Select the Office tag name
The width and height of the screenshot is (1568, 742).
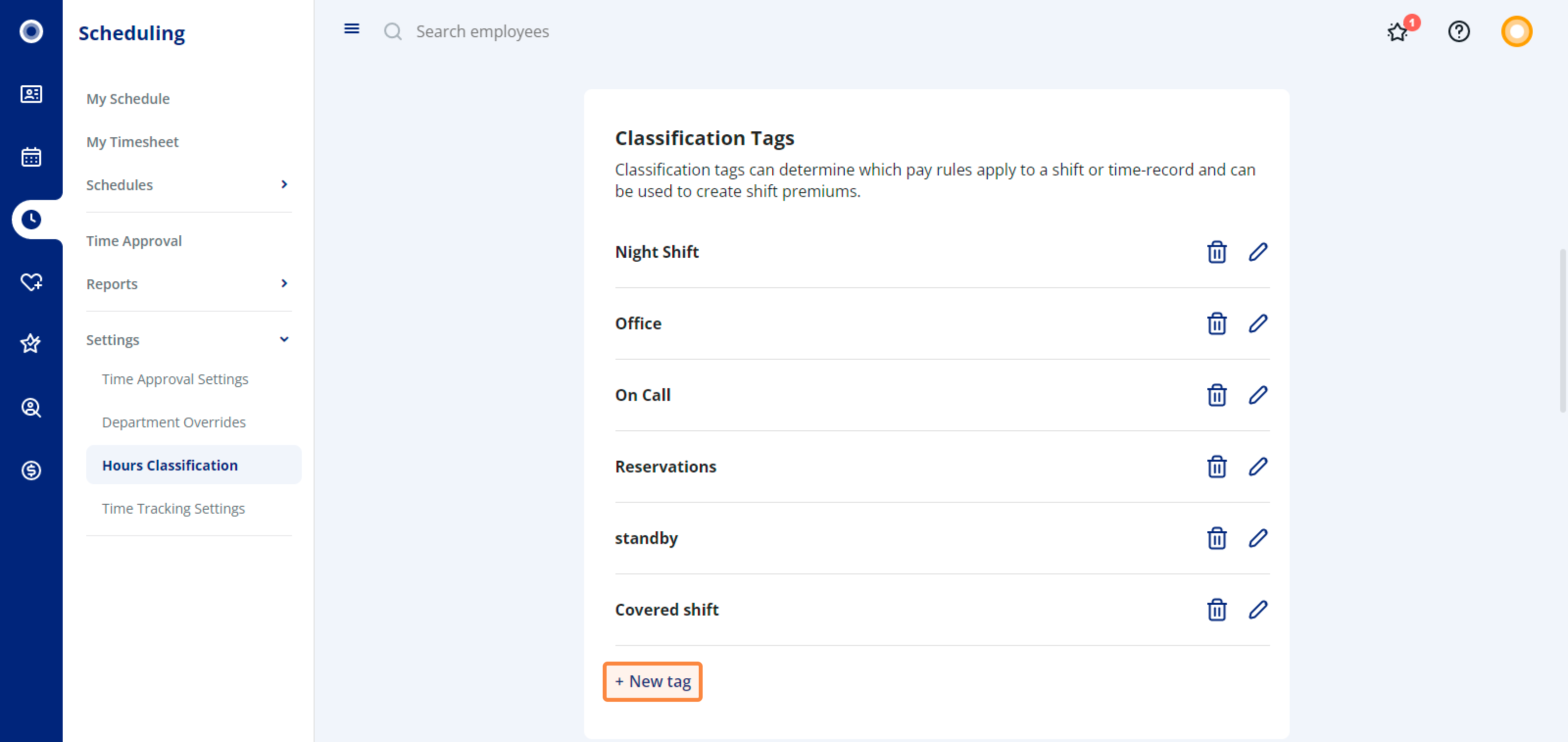pos(638,323)
